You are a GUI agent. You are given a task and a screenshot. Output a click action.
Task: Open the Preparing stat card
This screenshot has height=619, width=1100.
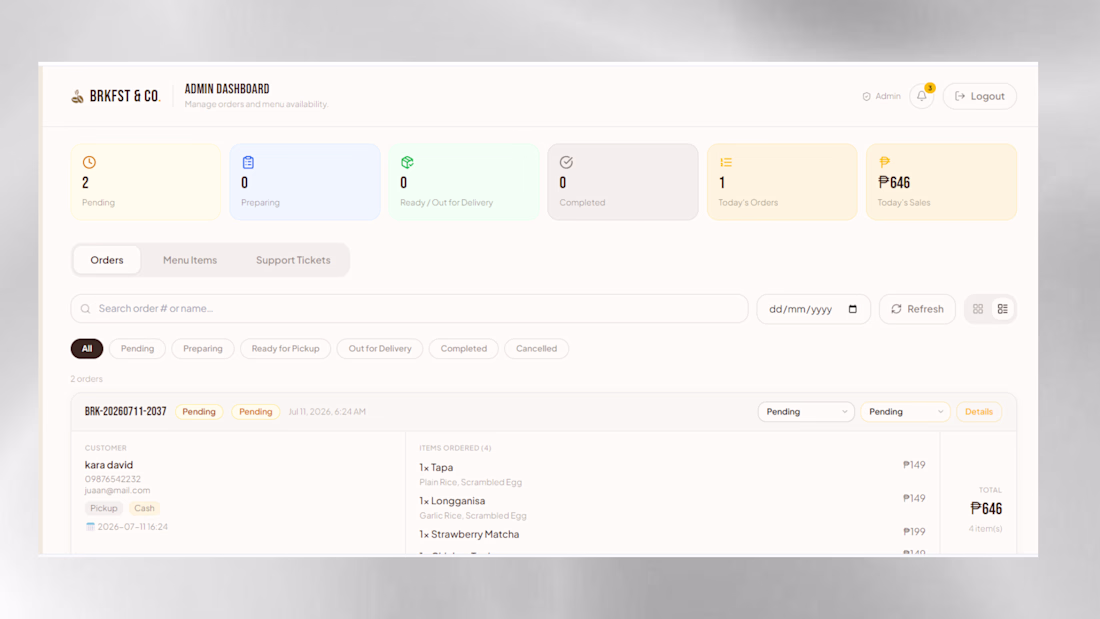(305, 182)
